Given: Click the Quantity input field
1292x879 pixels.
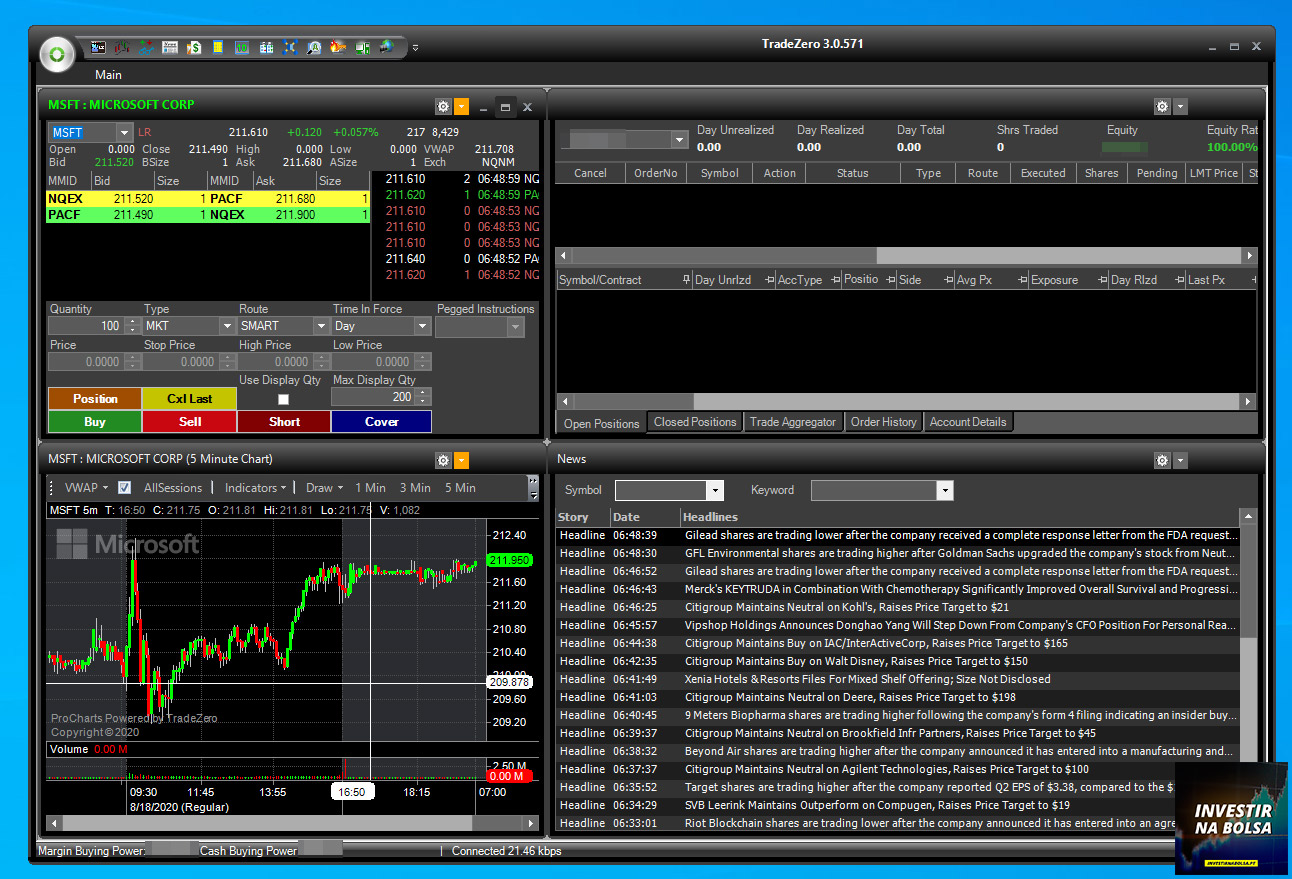Looking at the screenshot, I should [x=87, y=326].
